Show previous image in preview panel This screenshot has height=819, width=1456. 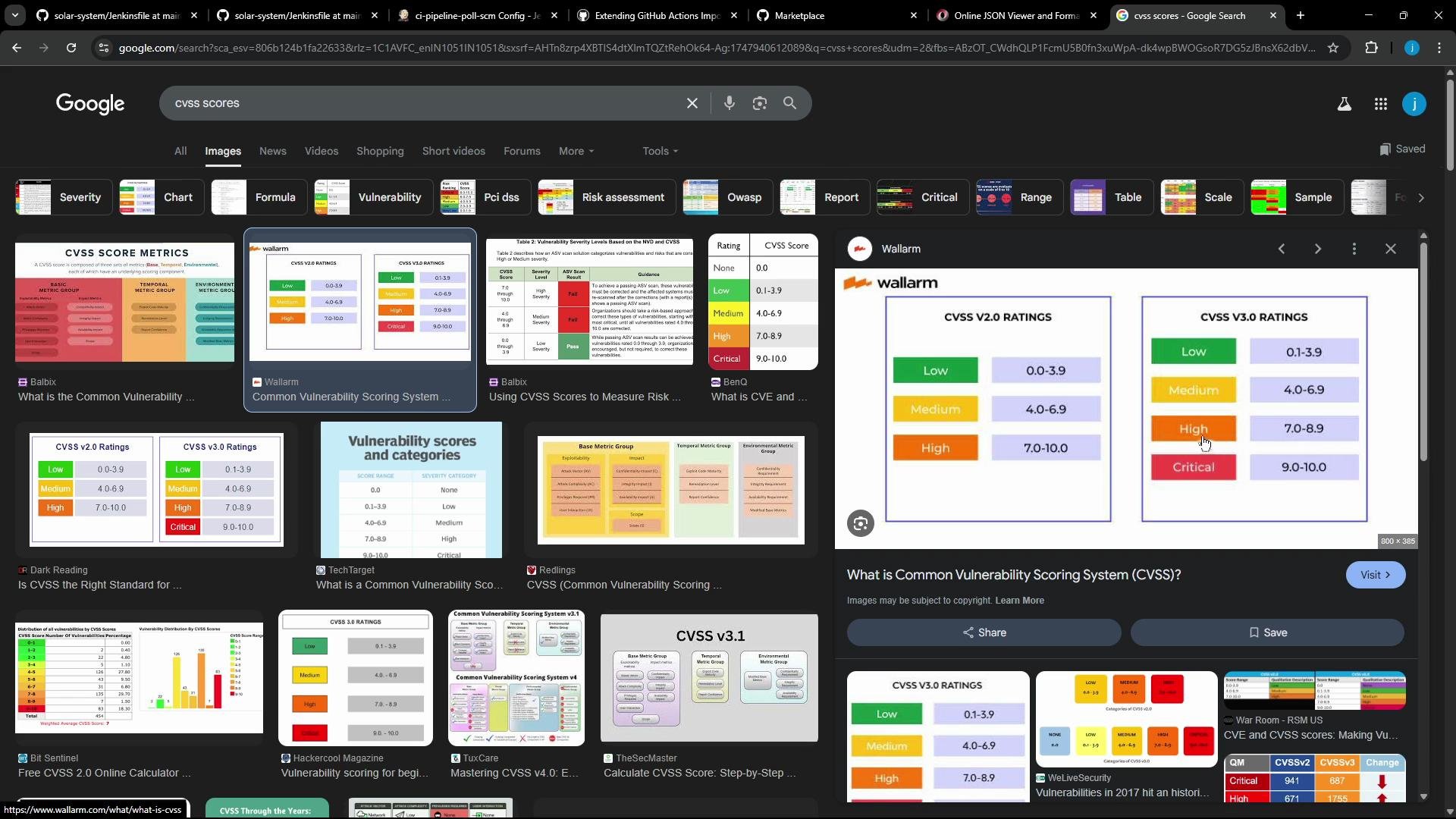click(1282, 249)
